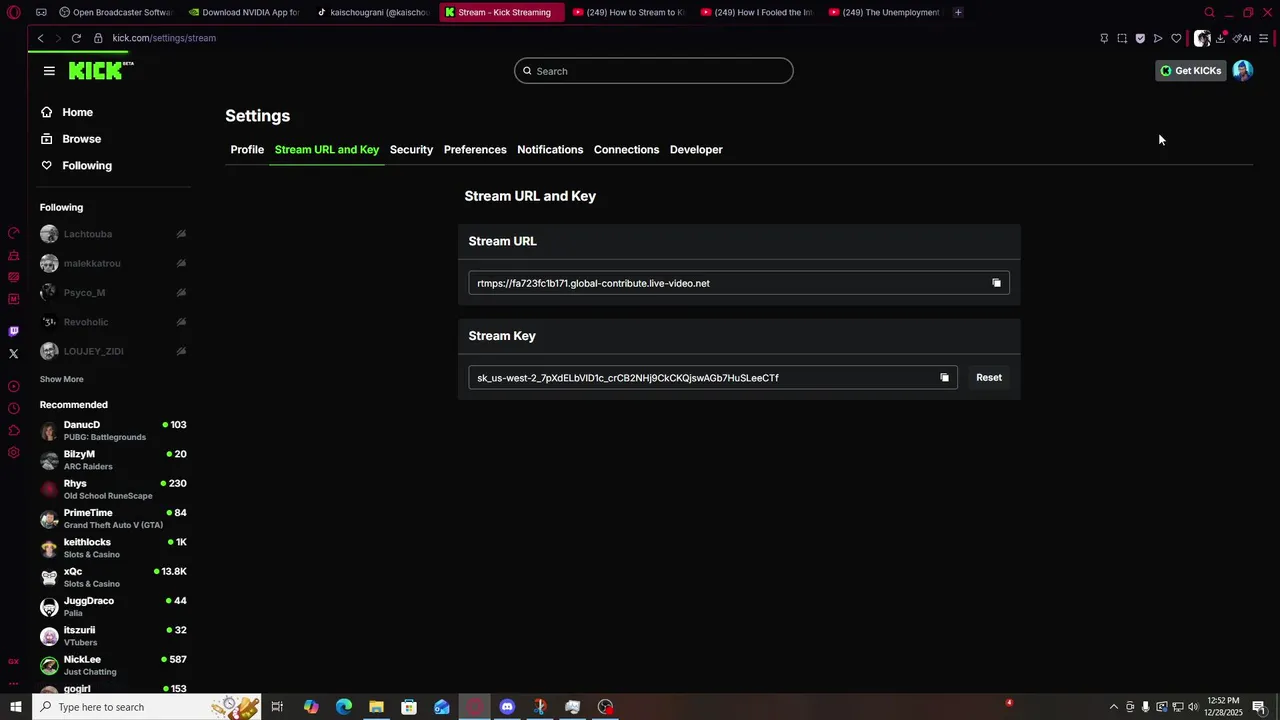Go back with browser back arrow
This screenshot has width=1280, height=720.
coord(41,38)
